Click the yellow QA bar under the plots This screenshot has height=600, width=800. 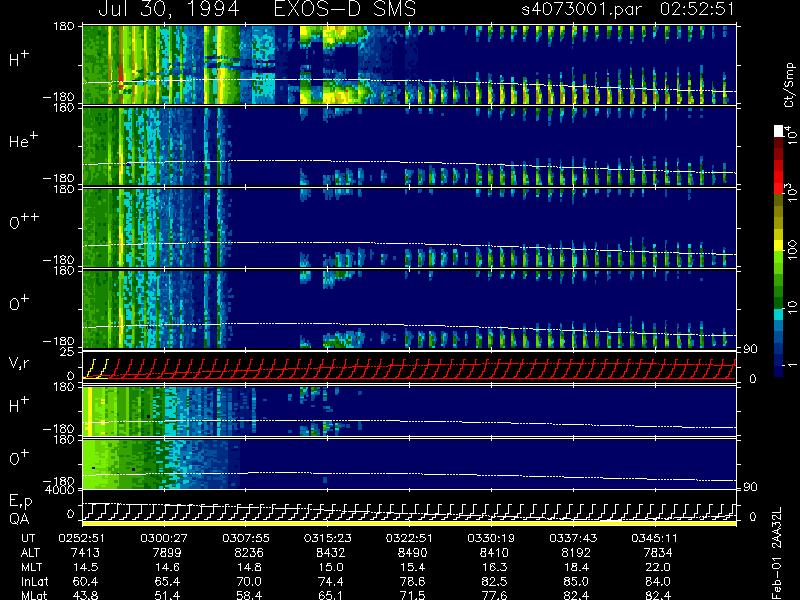(409, 523)
